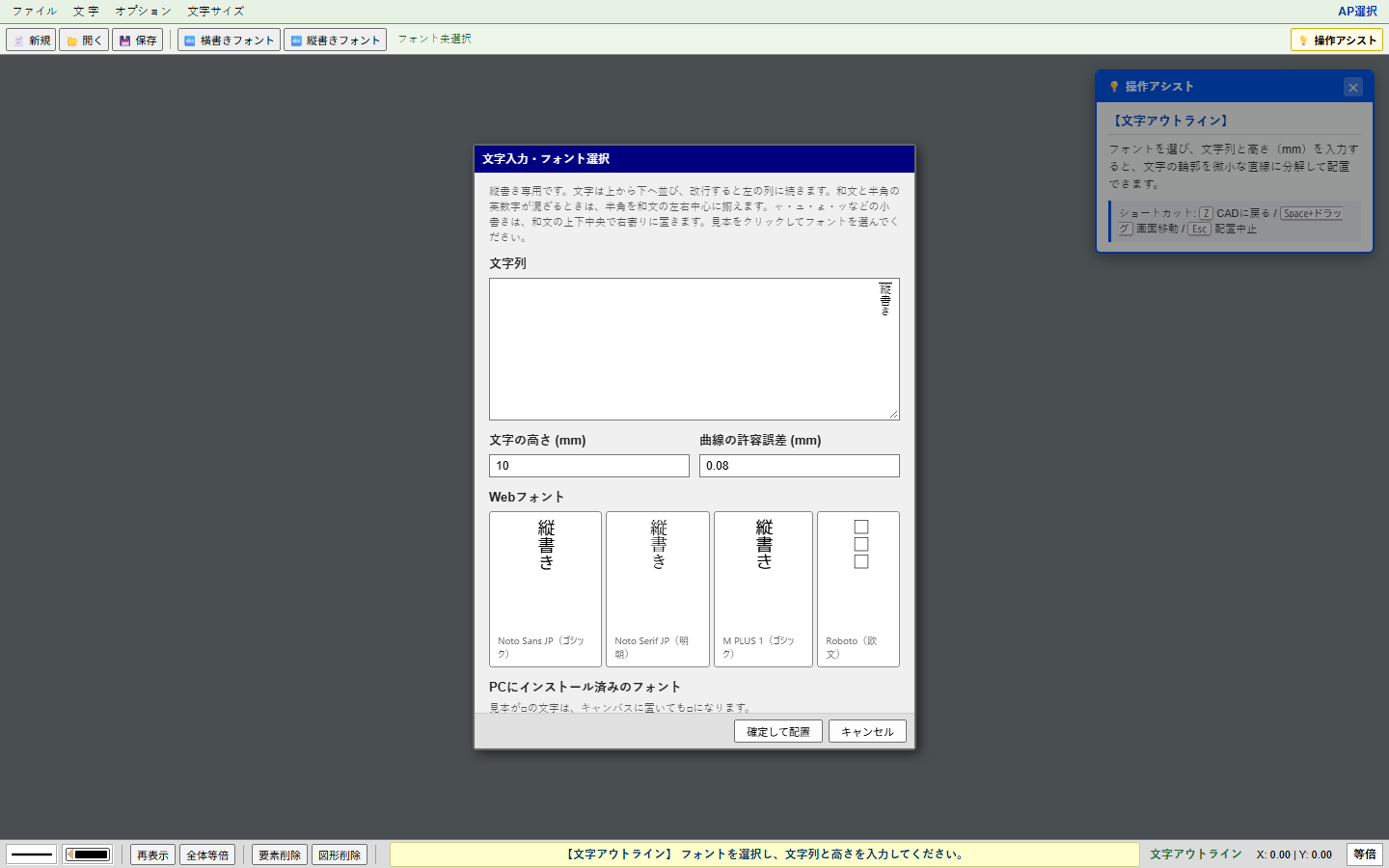Save using the 保存 floppy button
Image resolution: width=1389 pixels, height=868 pixels.
pyautogui.click(x=137, y=40)
